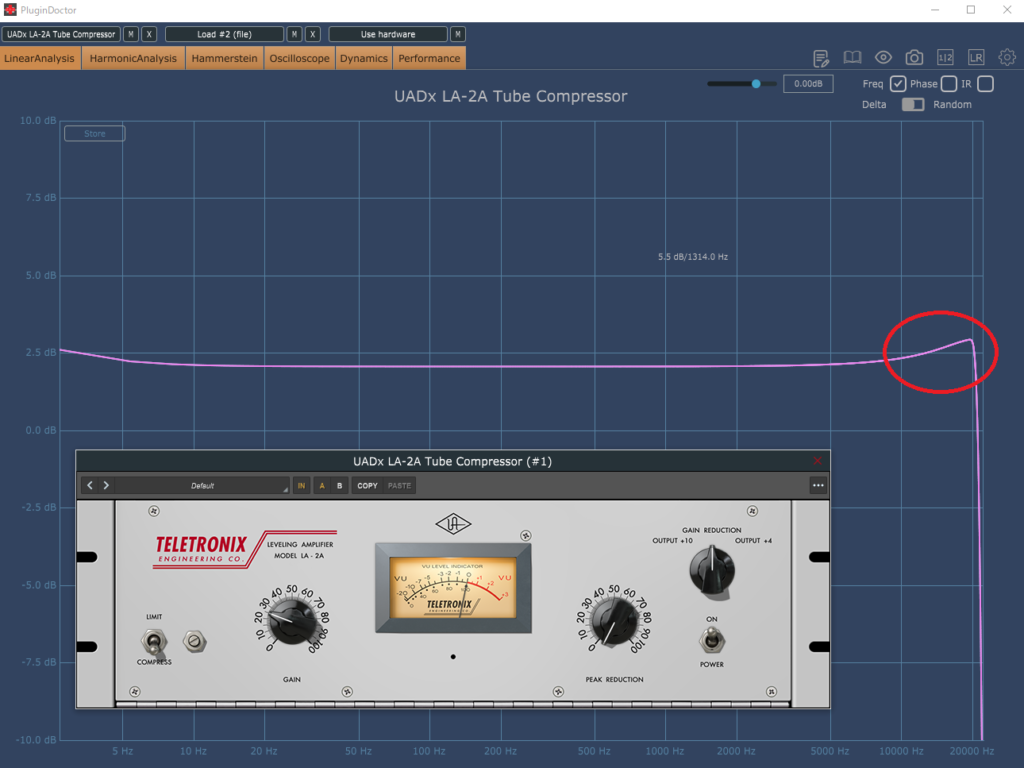Take a screenshot with the camera icon
The width and height of the screenshot is (1024, 768).
913,58
